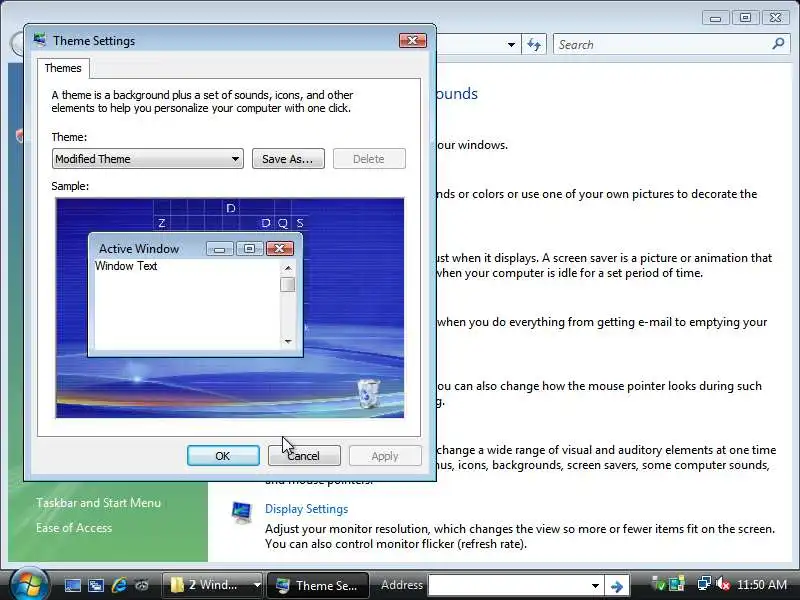800x600 pixels.
Task: Expand the 2 Wind... group dropdown arrow
Action: pos(257,585)
